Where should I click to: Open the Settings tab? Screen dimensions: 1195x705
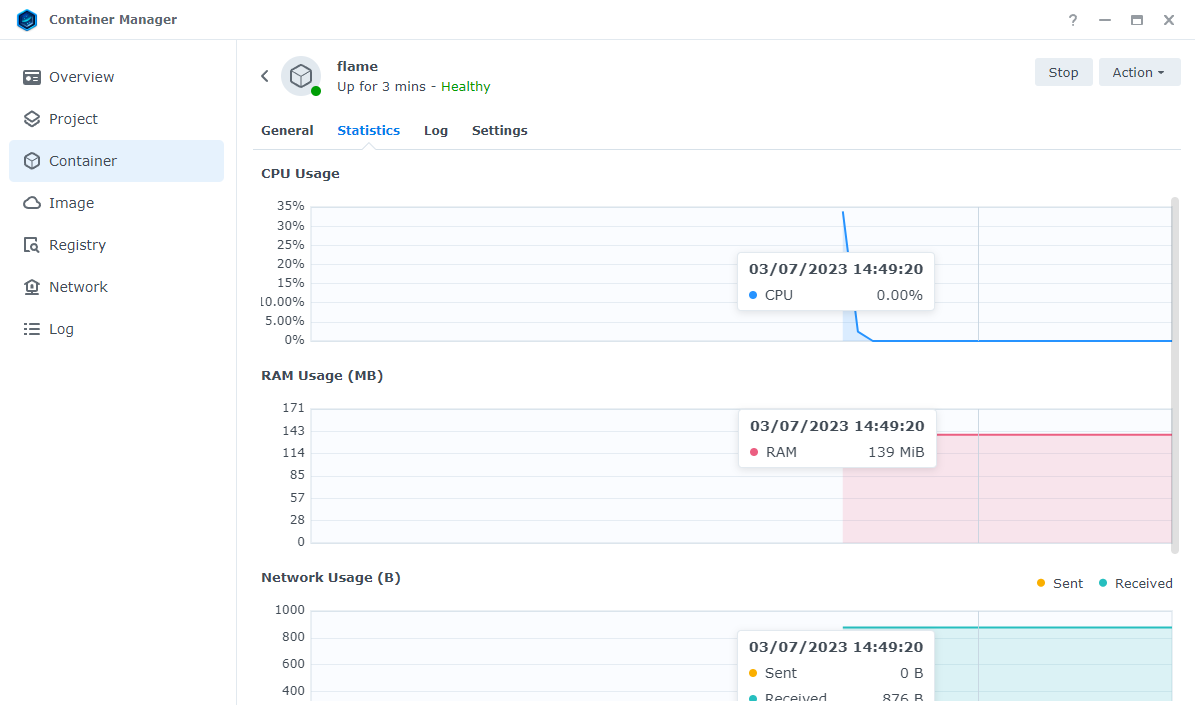pos(499,130)
